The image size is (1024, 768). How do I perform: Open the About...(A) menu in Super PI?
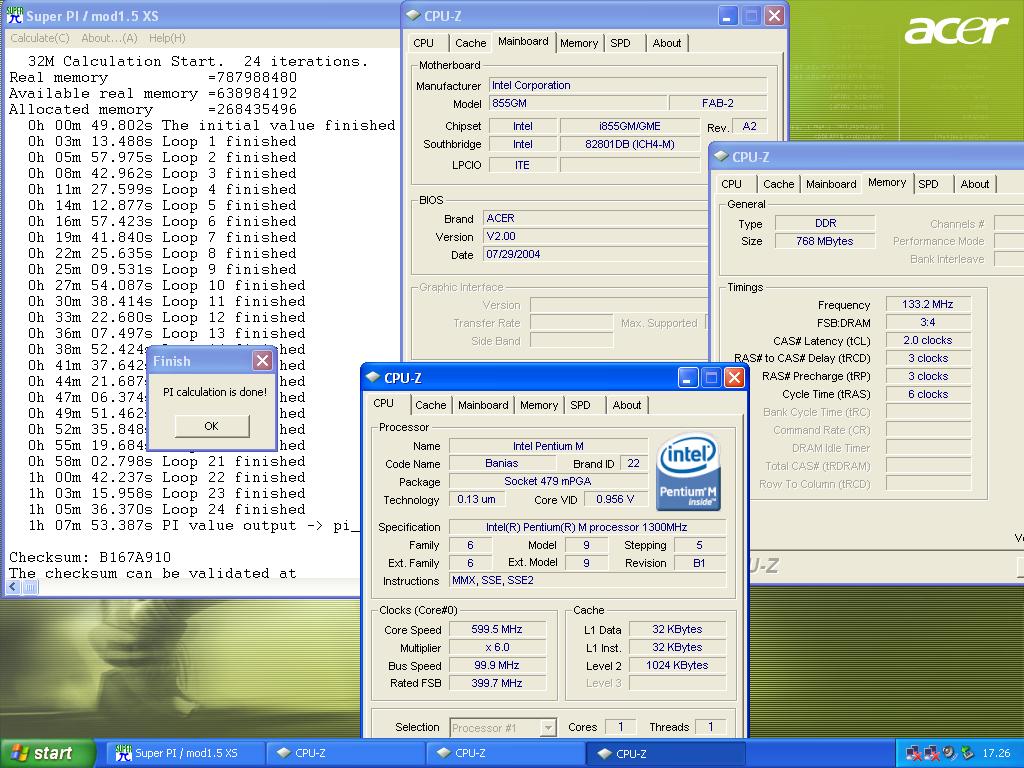[x=109, y=38]
